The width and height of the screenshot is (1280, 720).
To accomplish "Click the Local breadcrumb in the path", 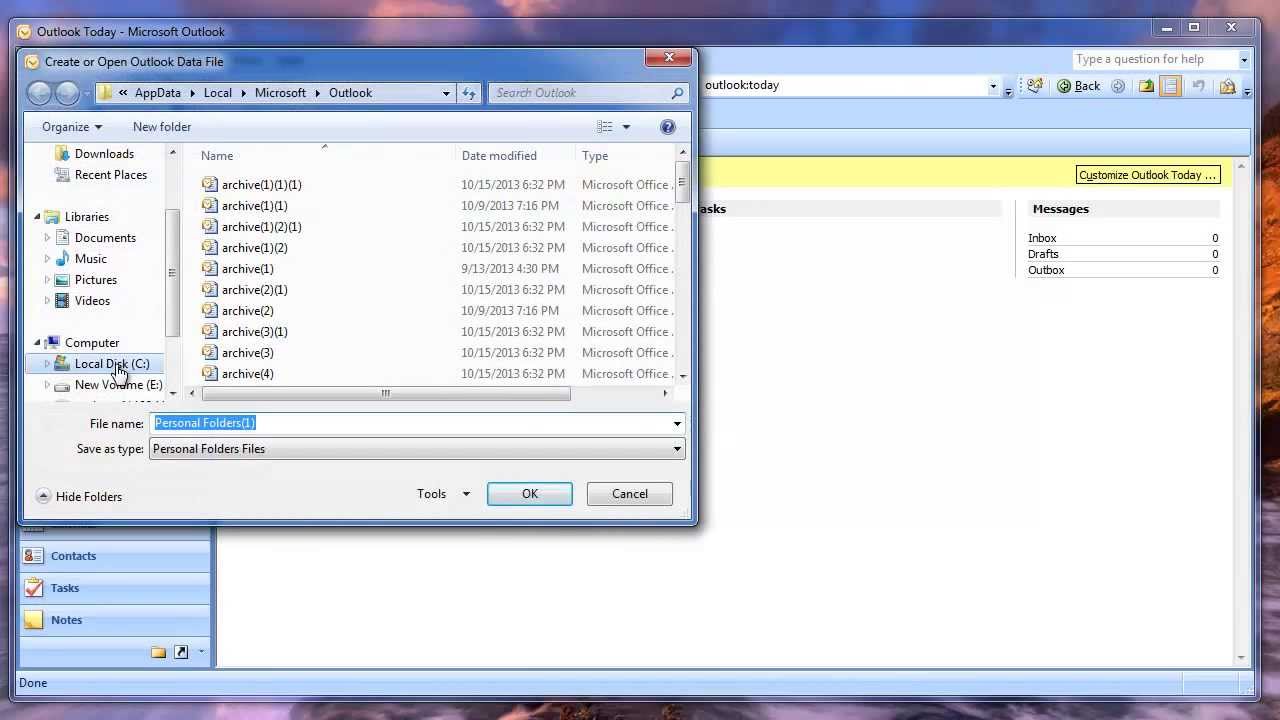I will point(218,93).
